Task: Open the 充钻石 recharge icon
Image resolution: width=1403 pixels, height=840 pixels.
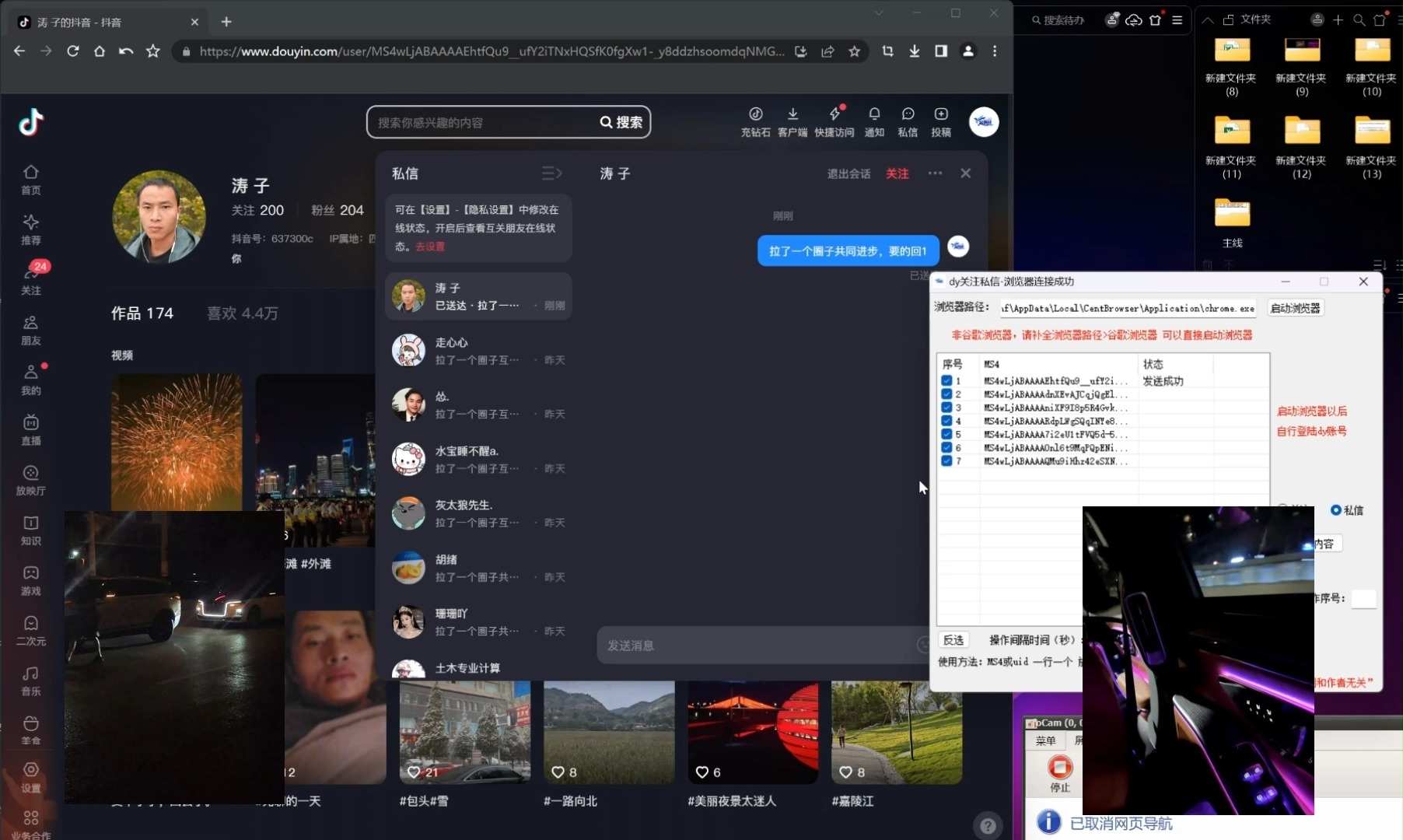Action: (x=755, y=122)
